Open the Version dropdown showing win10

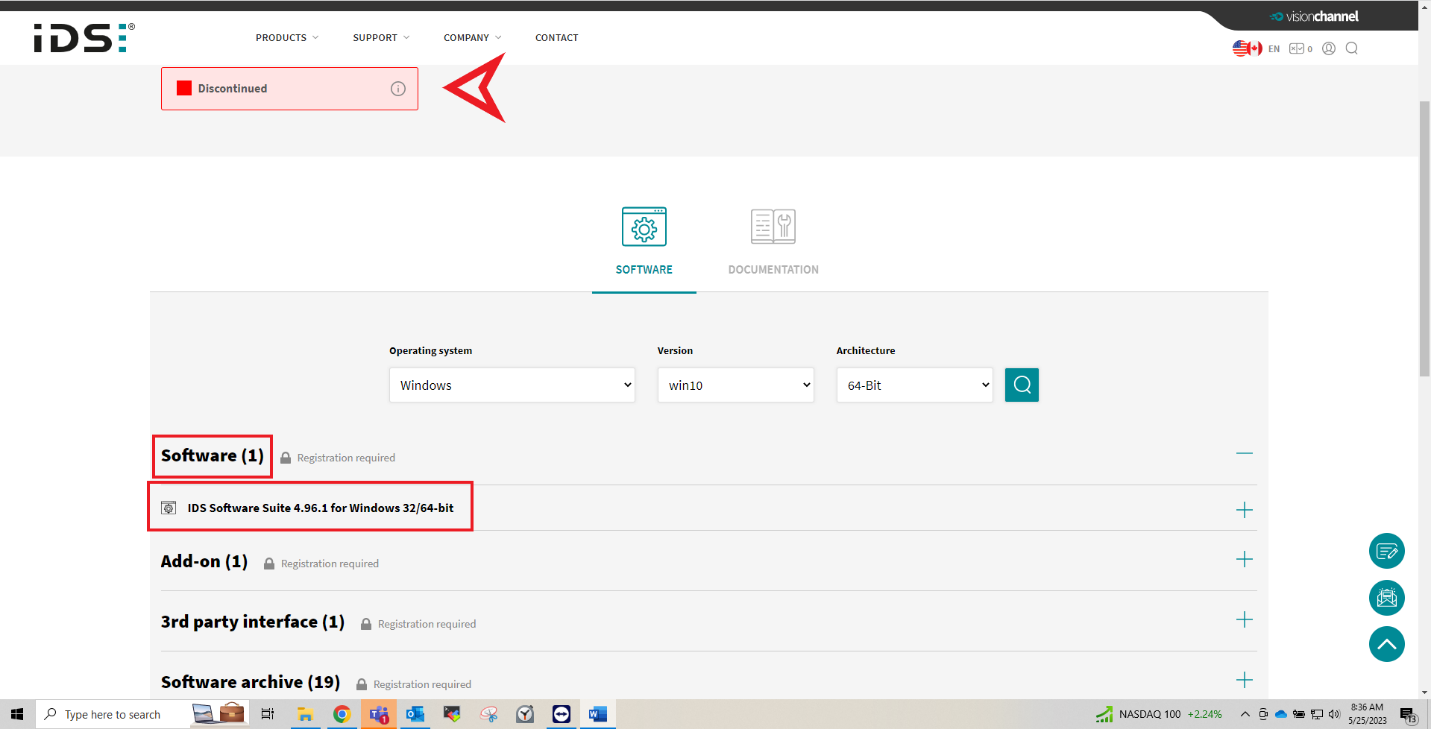tap(735, 385)
